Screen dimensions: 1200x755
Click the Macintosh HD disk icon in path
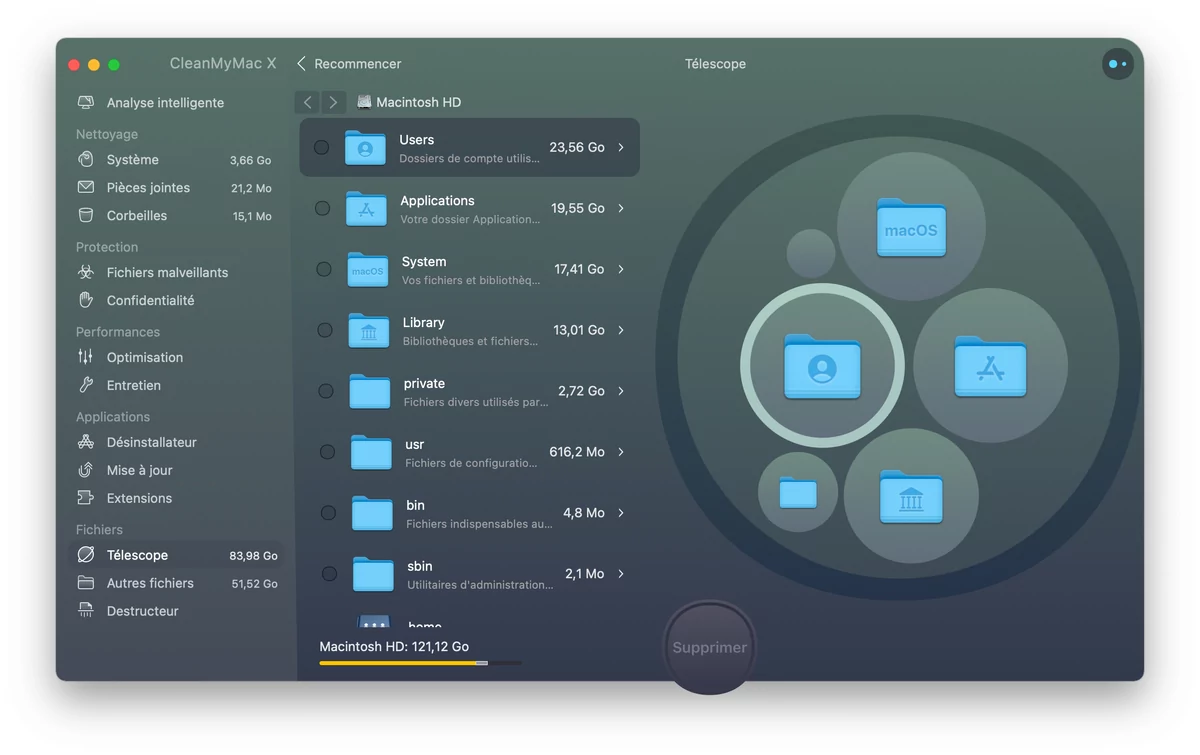(x=364, y=102)
